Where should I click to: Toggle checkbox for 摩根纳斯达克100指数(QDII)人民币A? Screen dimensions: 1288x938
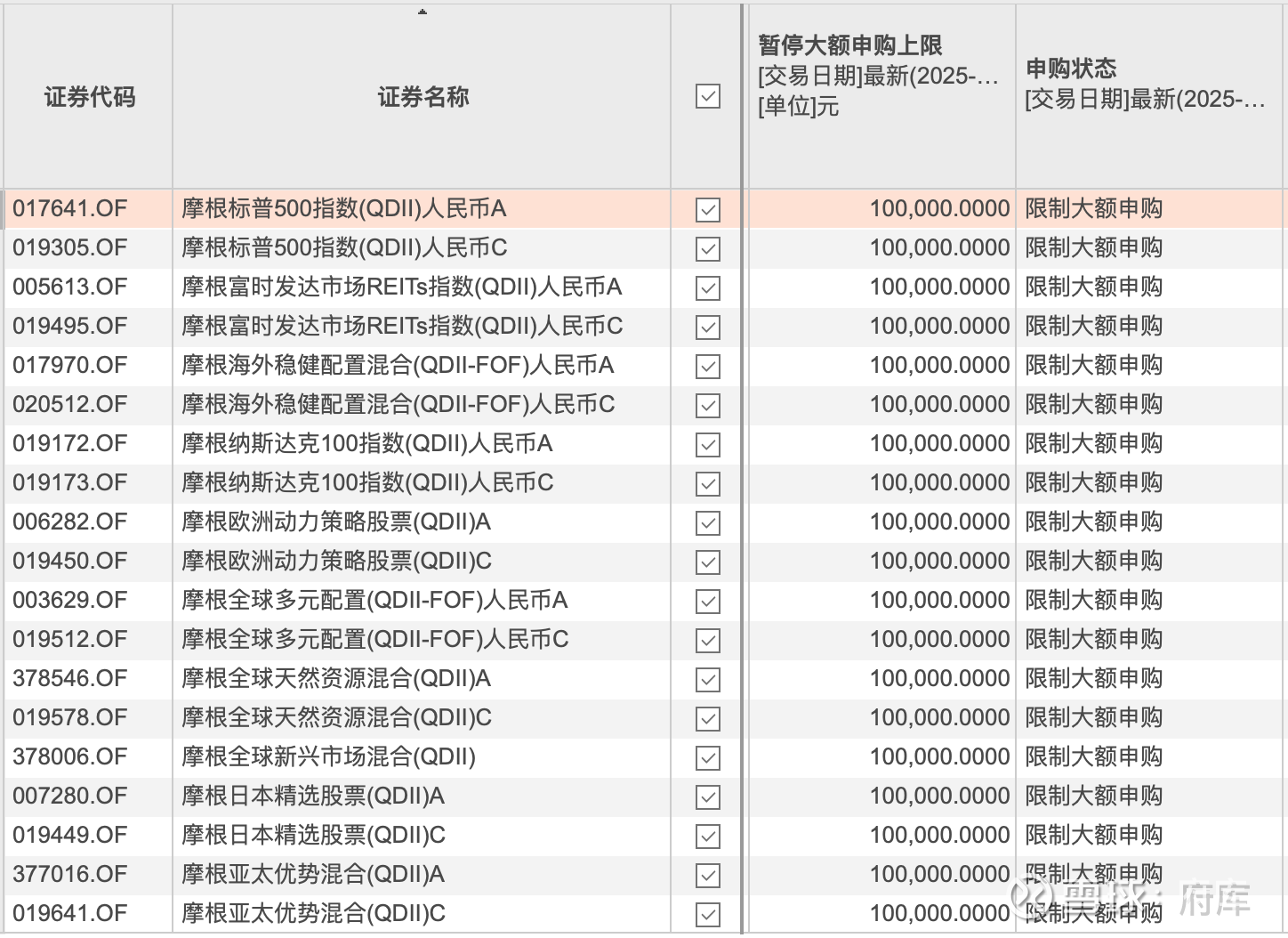click(705, 443)
